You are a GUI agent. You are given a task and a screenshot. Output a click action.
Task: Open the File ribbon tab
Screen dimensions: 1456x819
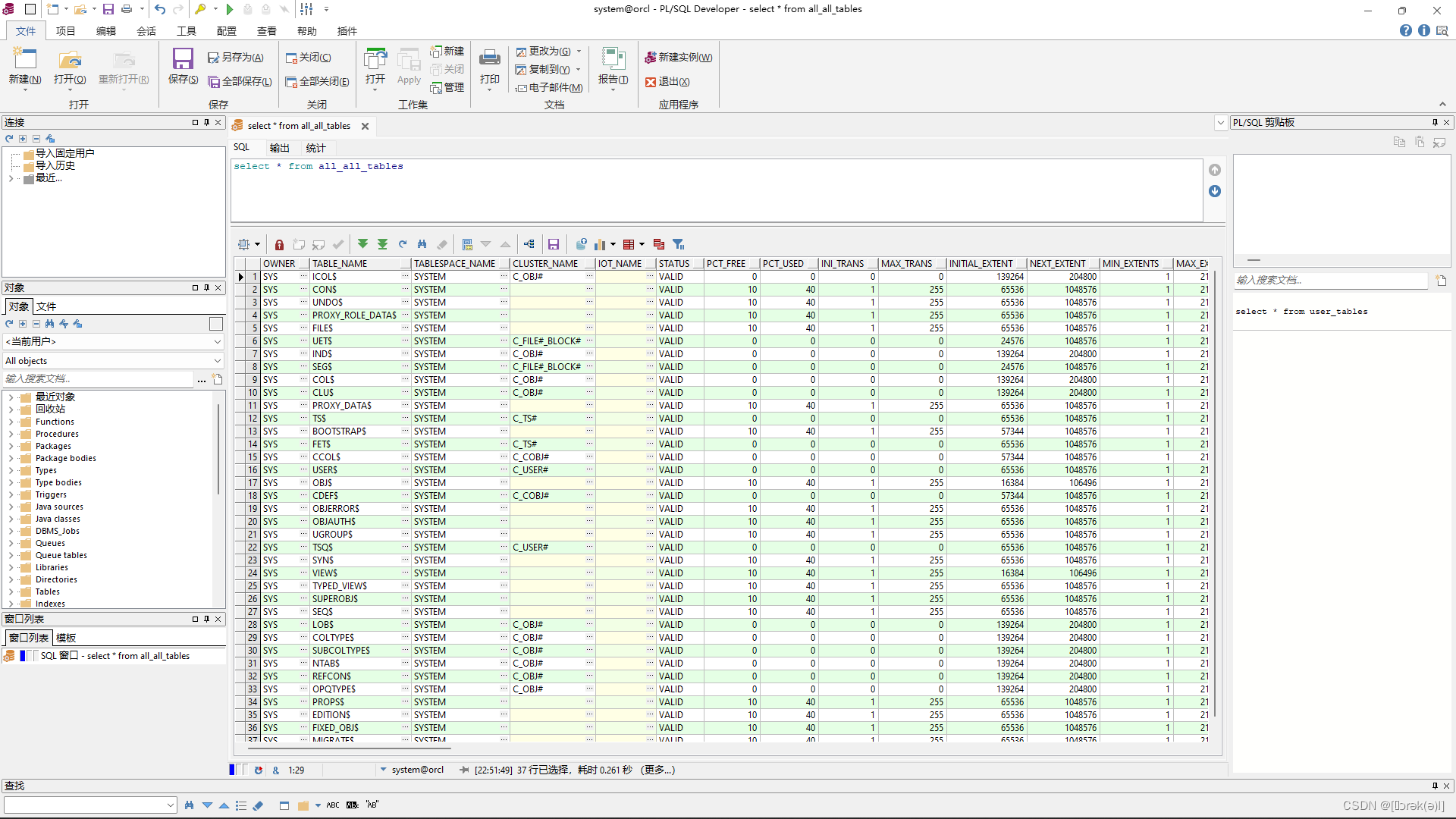(26, 31)
